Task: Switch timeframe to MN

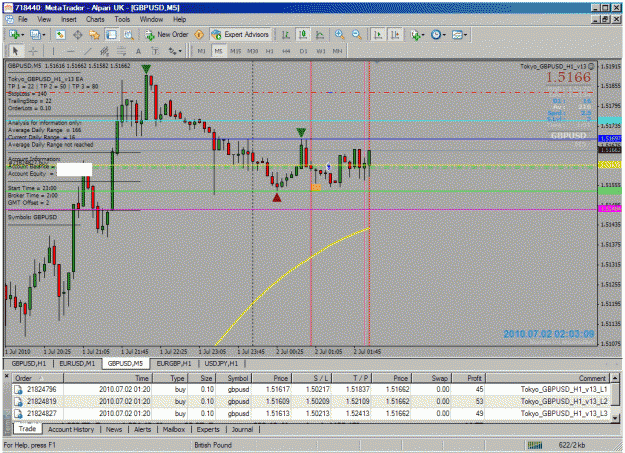Action: (x=337, y=51)
